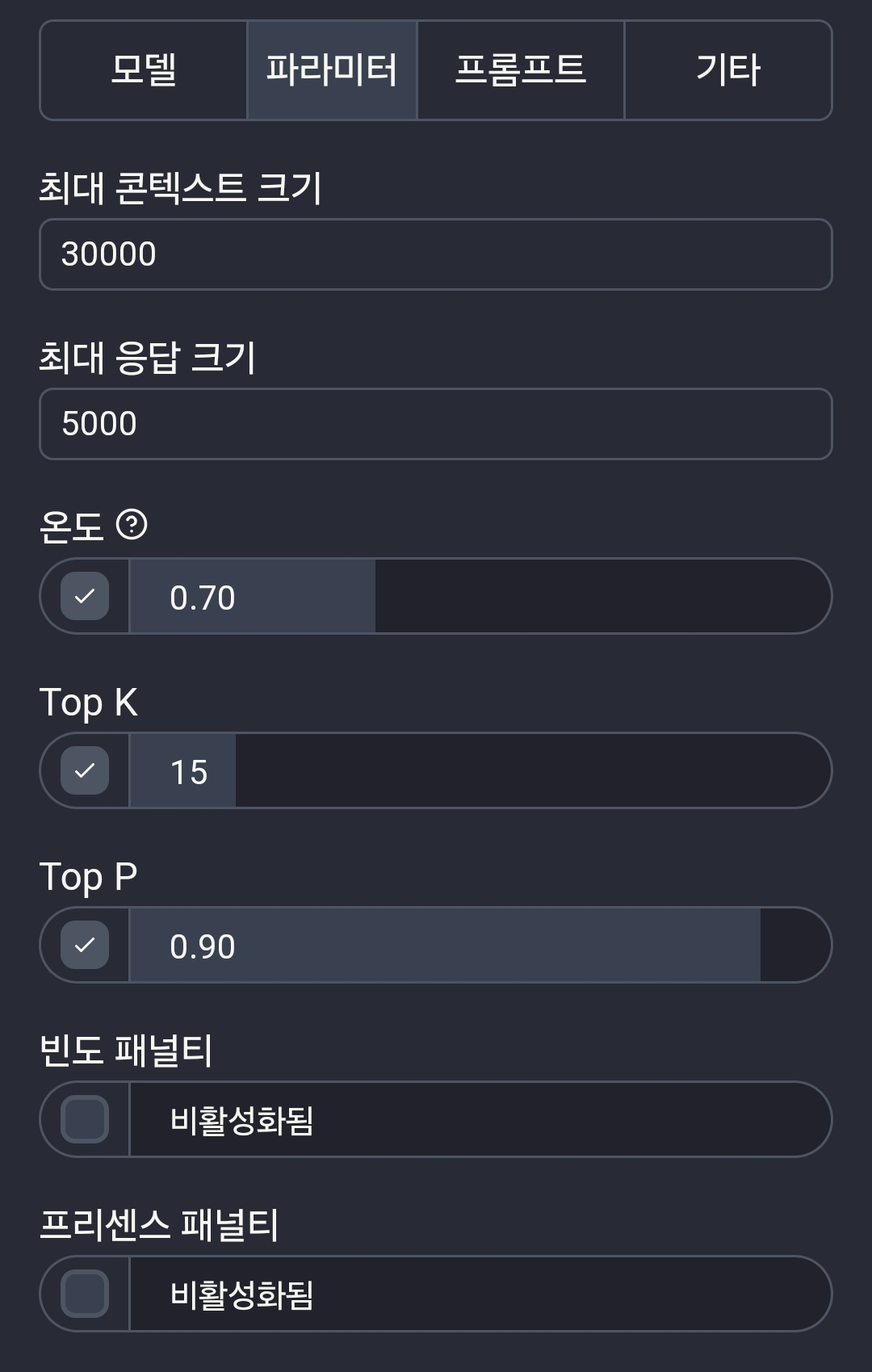Image resolution: width=872 pixels, height=1372 pixels.
Task: Uncheck the Top K checkbox
Action: 85,770
